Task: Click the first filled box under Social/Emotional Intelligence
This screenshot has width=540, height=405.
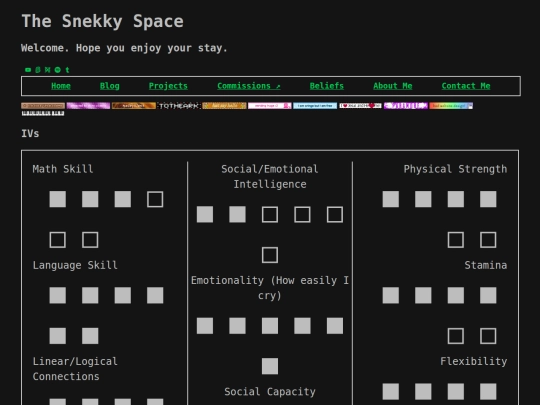Action: (205, 215)
